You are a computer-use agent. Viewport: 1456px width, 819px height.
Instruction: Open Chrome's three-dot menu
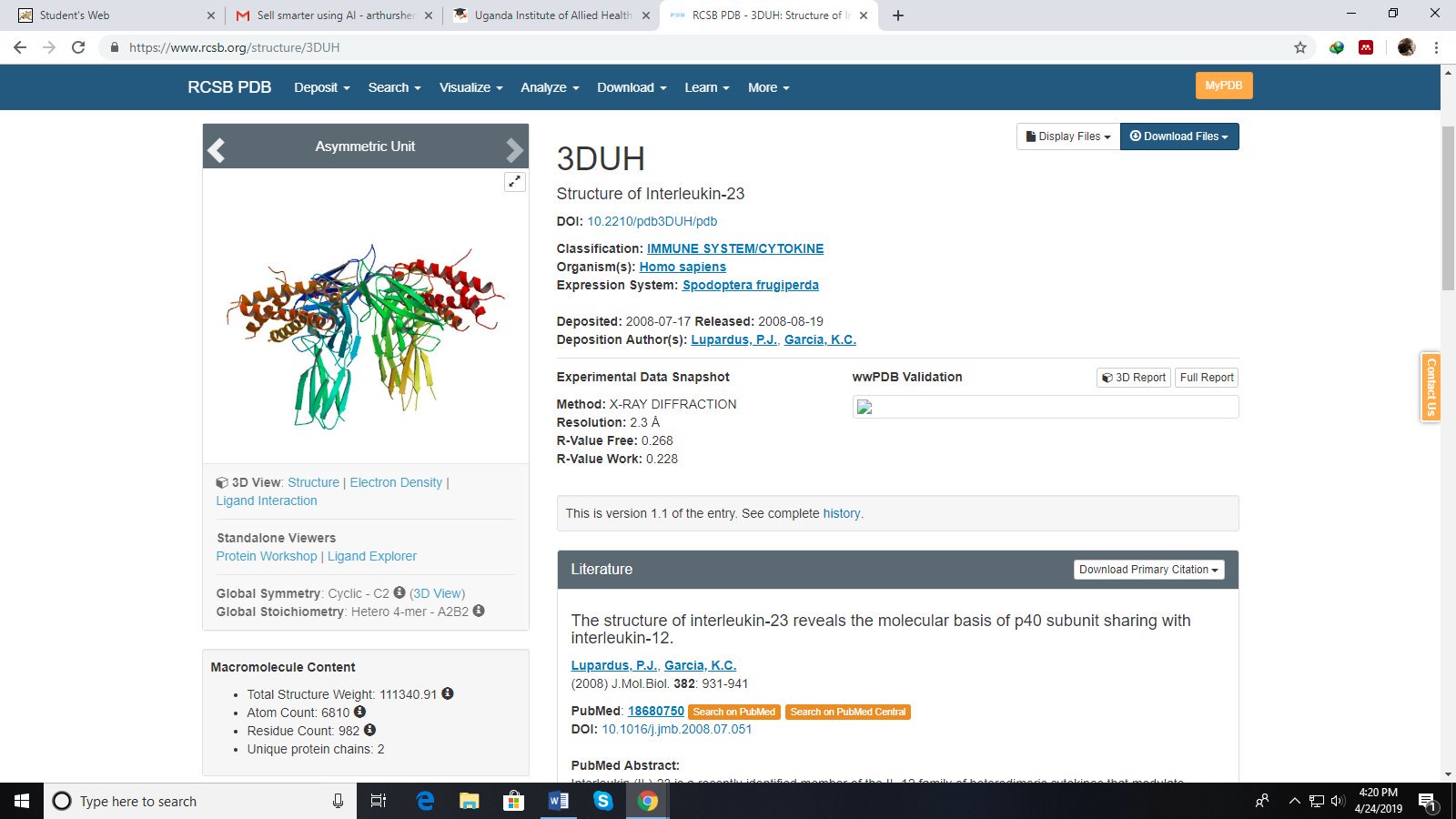click(x=1436, y=47)
